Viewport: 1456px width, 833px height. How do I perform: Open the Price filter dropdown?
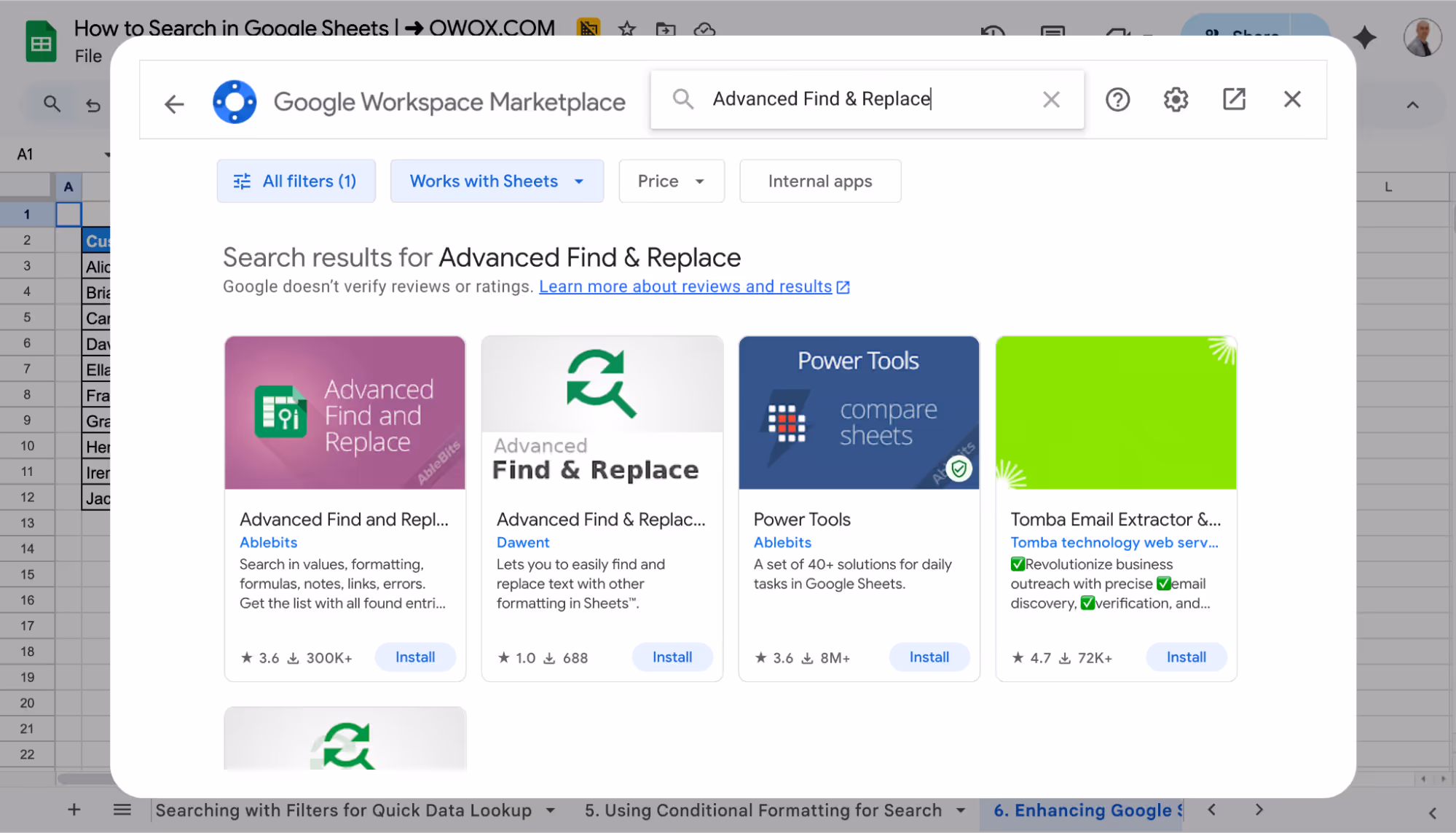[x=670, y=181]
